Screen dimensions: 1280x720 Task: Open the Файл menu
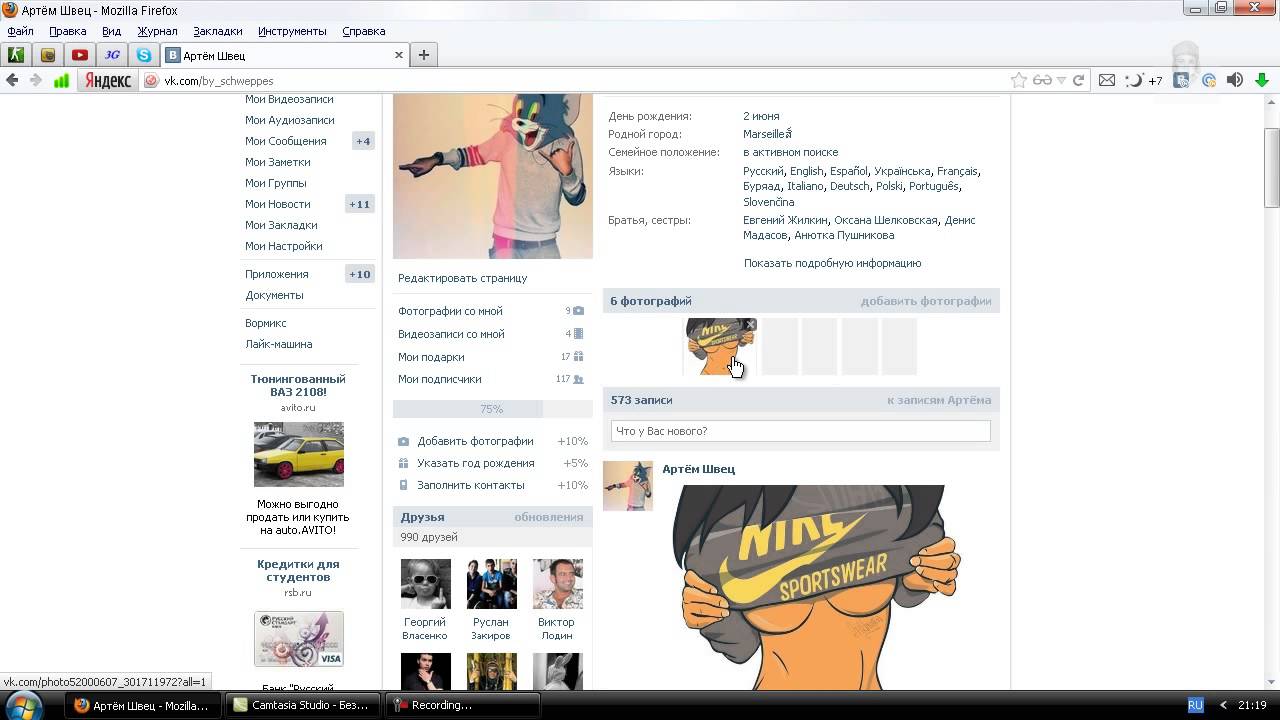point(20,31)
